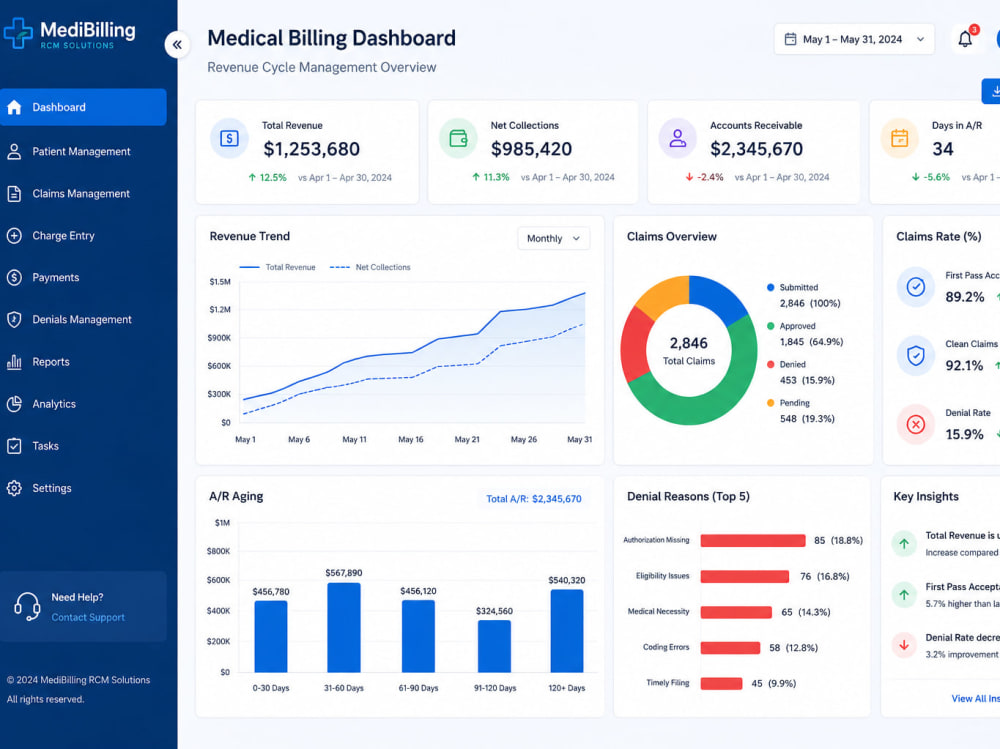Click Reports bar-chart icon
The width and height of the screenshot is (1000, 749).
(14, 362)
